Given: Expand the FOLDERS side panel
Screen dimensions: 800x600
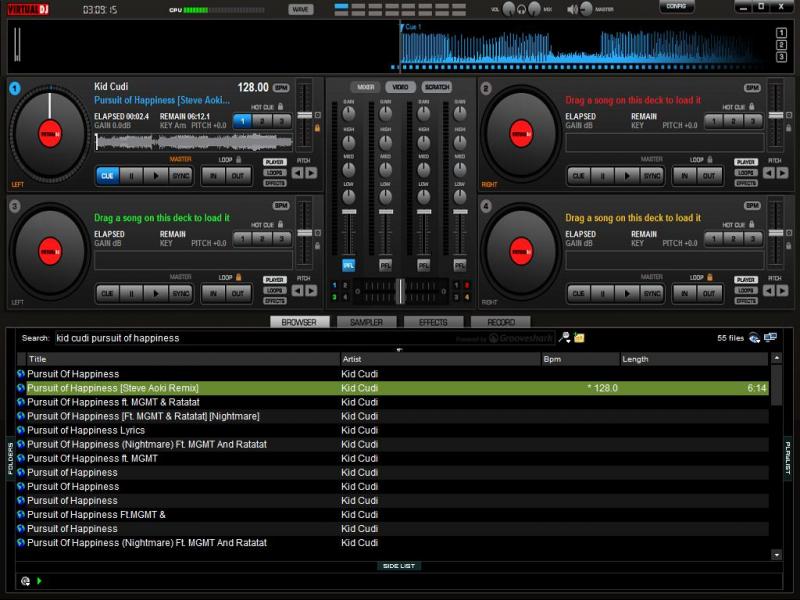Looking at the screenshot, I should pos(10,458).
